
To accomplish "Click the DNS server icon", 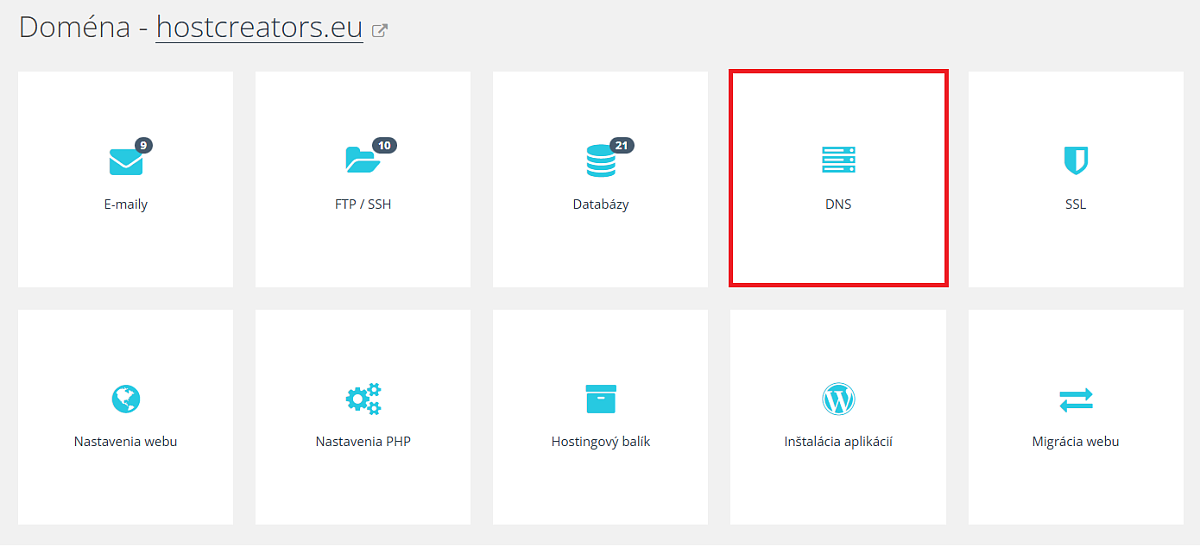I will pyautogui.click(x=838, y=160).
